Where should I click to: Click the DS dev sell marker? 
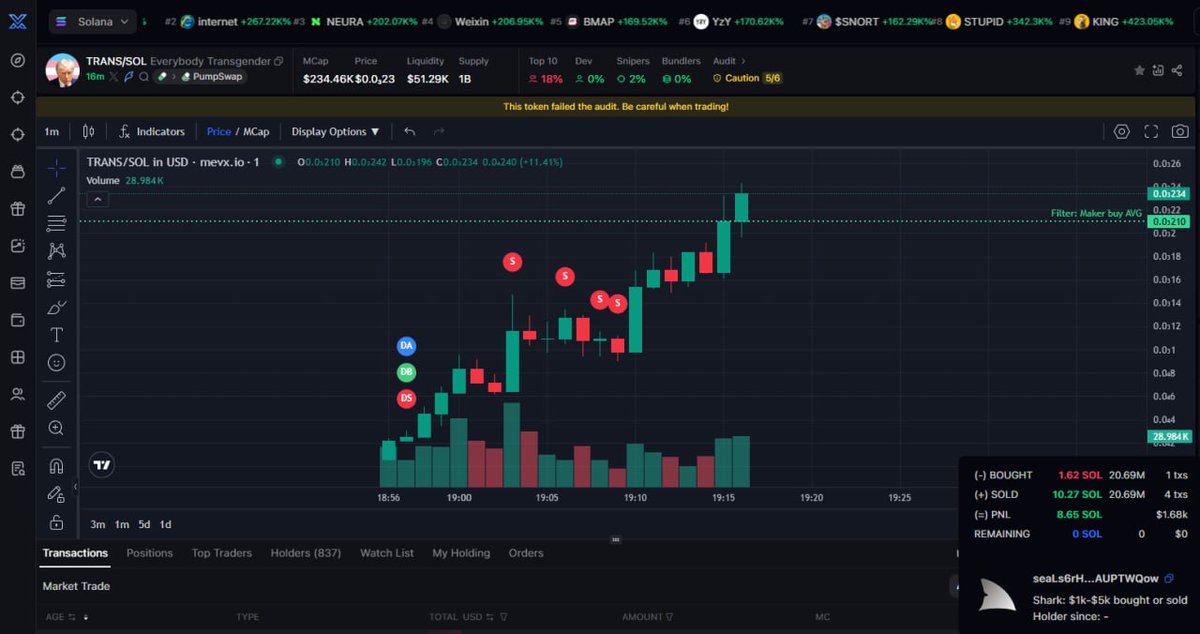406,399
